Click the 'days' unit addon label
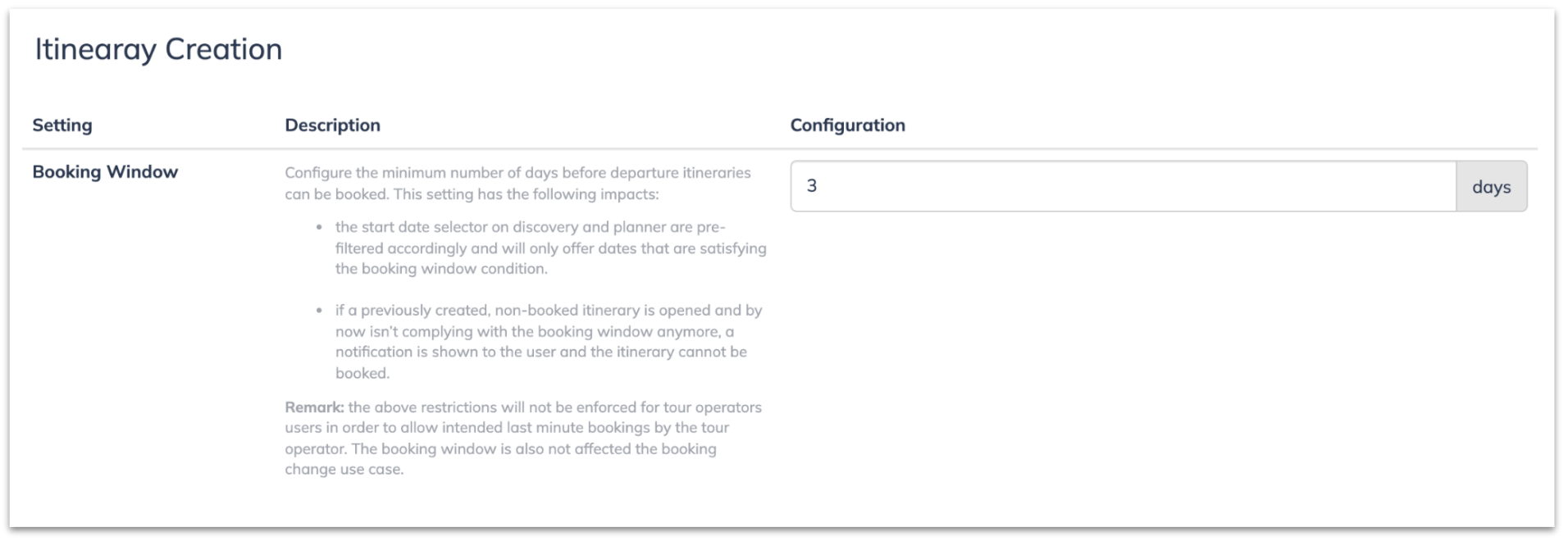The height and width of the screenshot is (541, 1568). pos(1491,186)
